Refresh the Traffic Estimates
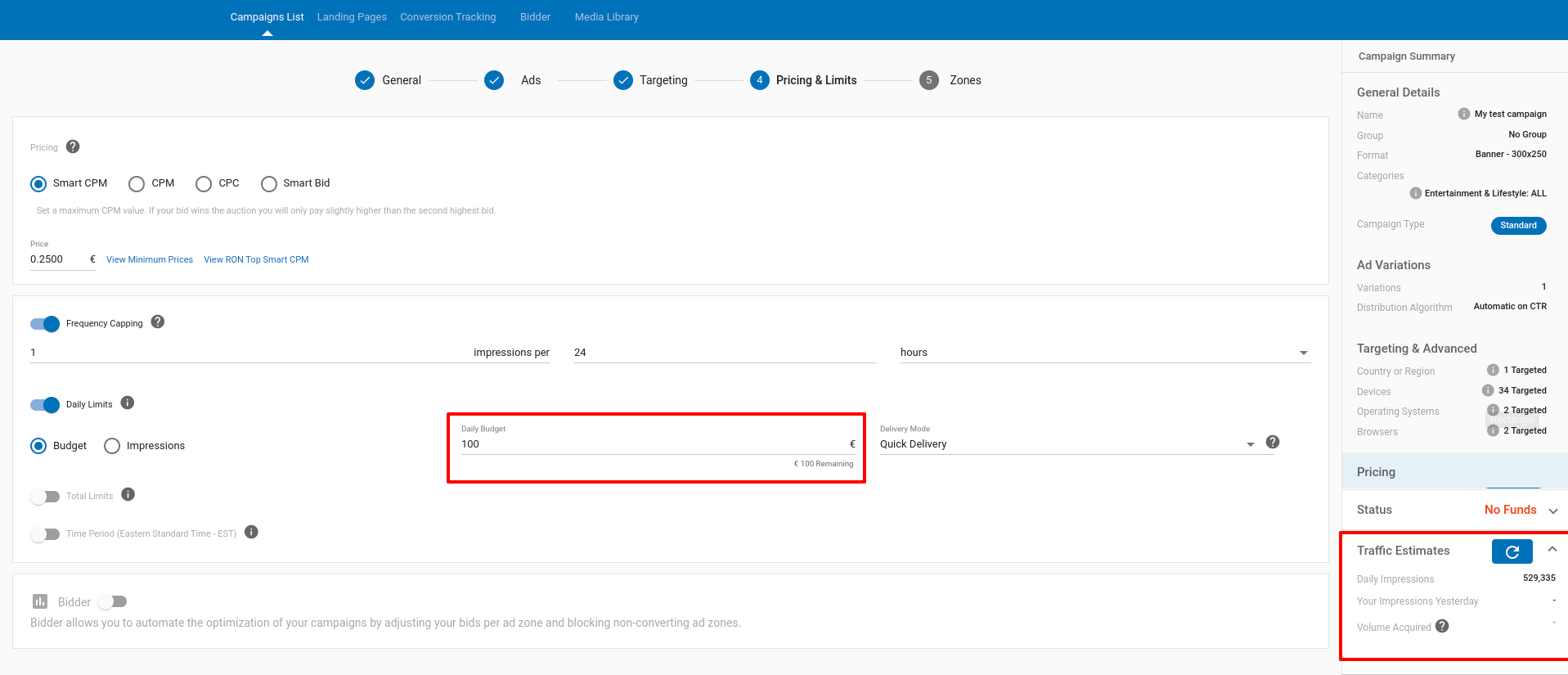The width and height of the screenshot is (1568, 675). point(1512,551)
